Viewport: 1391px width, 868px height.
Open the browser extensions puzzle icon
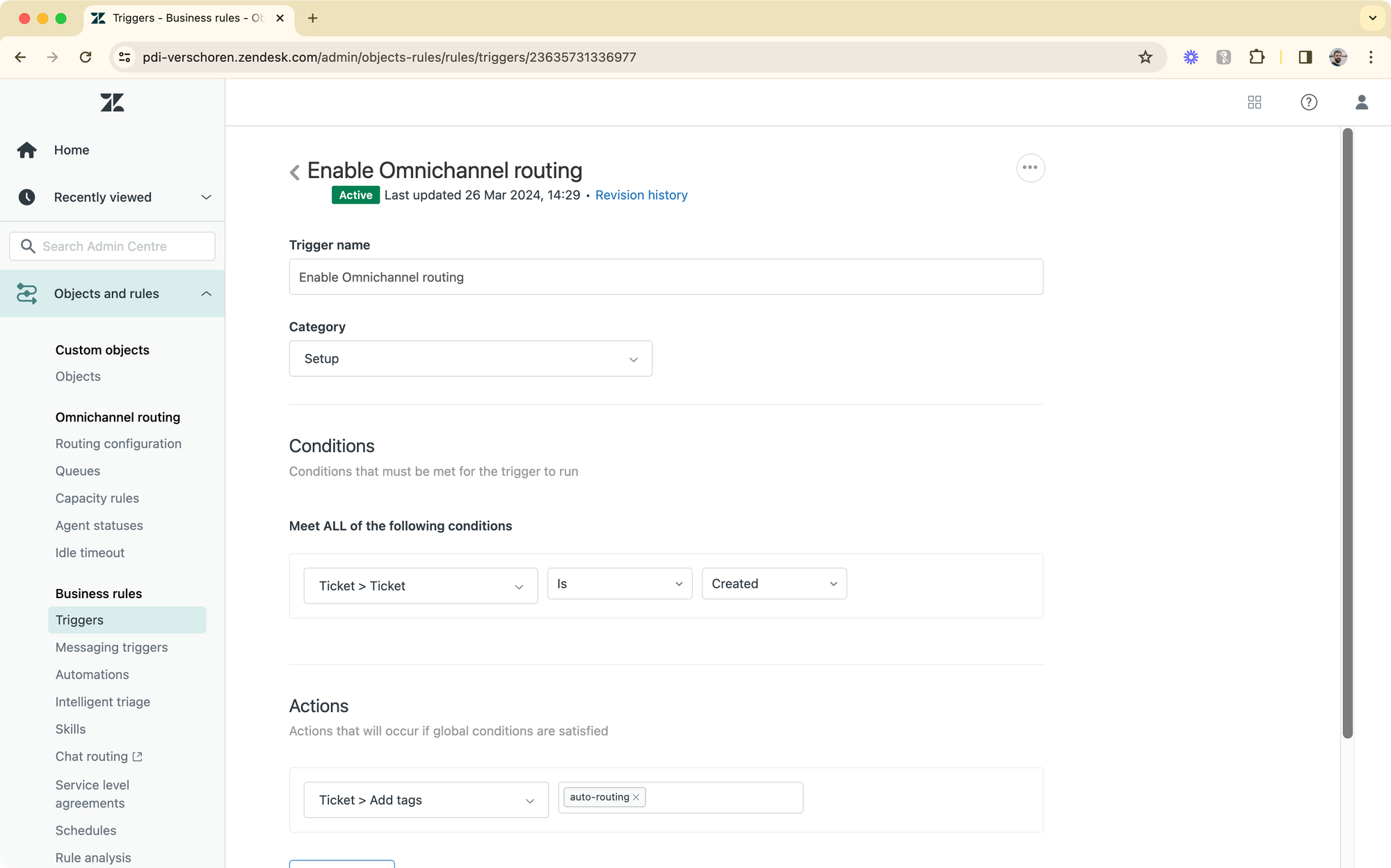click(x=1256, y=57)
